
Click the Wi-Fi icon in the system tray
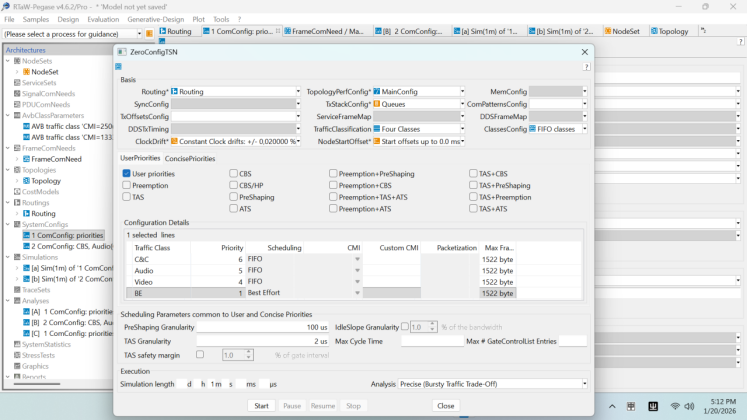tap(675, 406)
